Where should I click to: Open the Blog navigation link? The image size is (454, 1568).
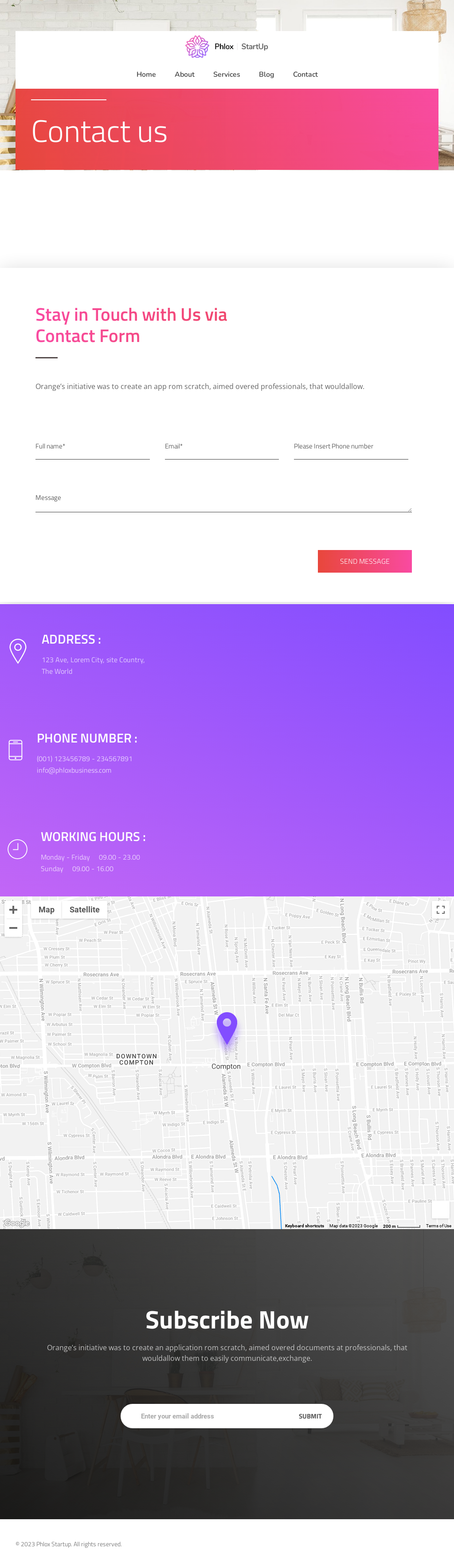(266, 74)
